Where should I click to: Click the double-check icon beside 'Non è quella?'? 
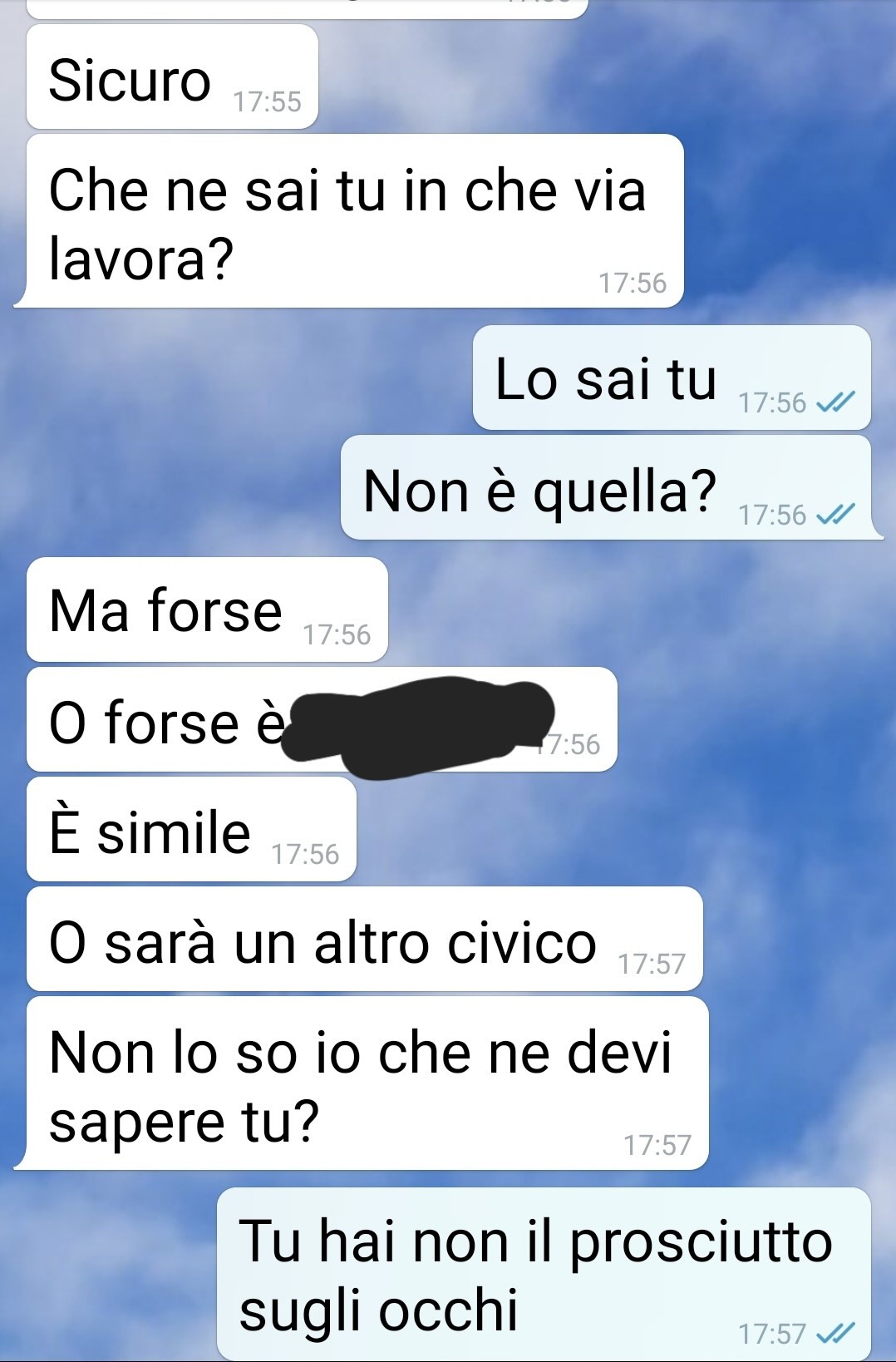tap(835, 516)
